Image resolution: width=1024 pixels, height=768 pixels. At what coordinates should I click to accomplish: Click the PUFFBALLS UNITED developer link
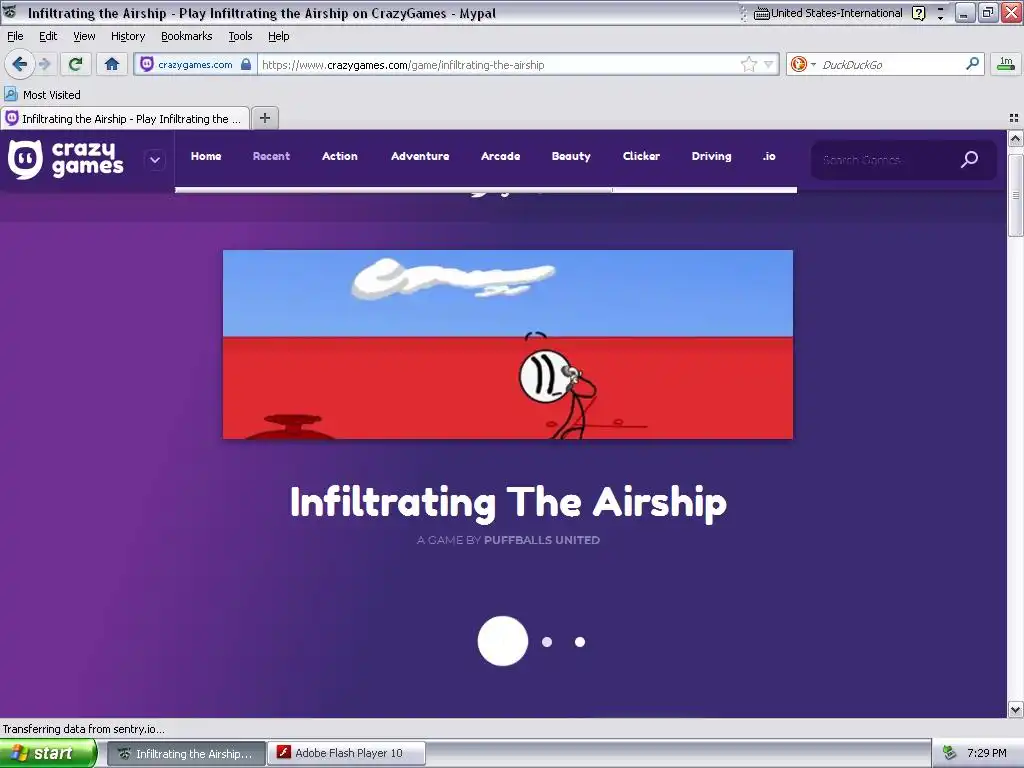[541, 540]
